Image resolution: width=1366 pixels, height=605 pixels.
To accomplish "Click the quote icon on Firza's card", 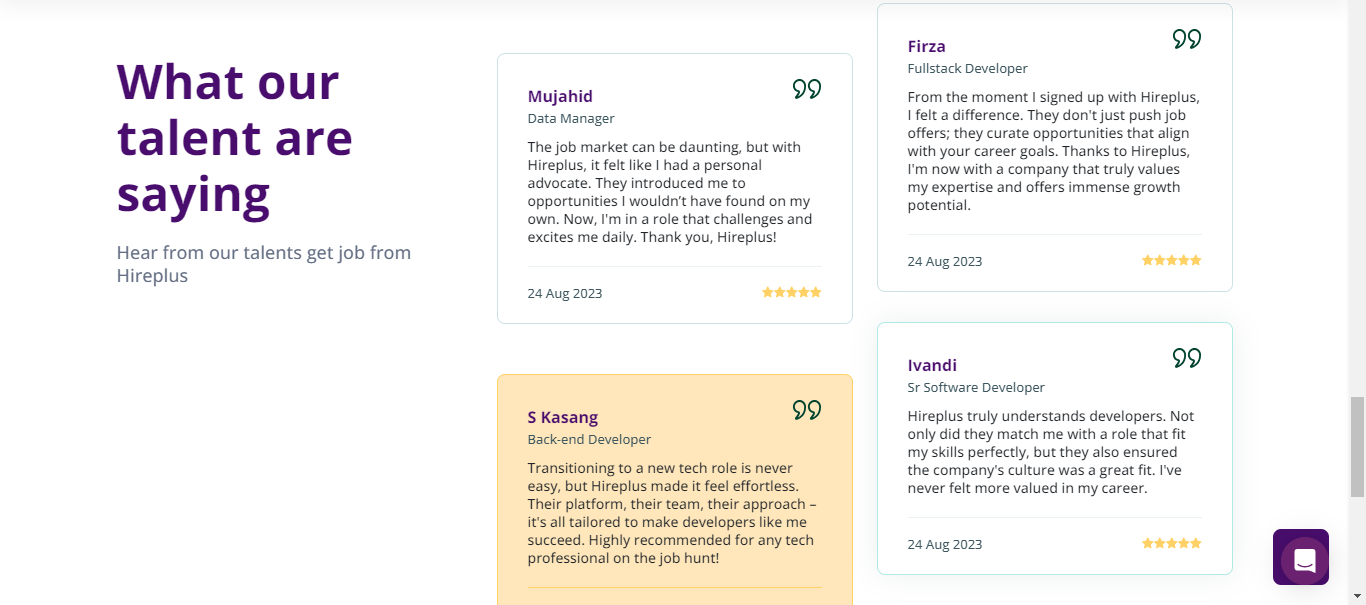I will (1186, 39).
